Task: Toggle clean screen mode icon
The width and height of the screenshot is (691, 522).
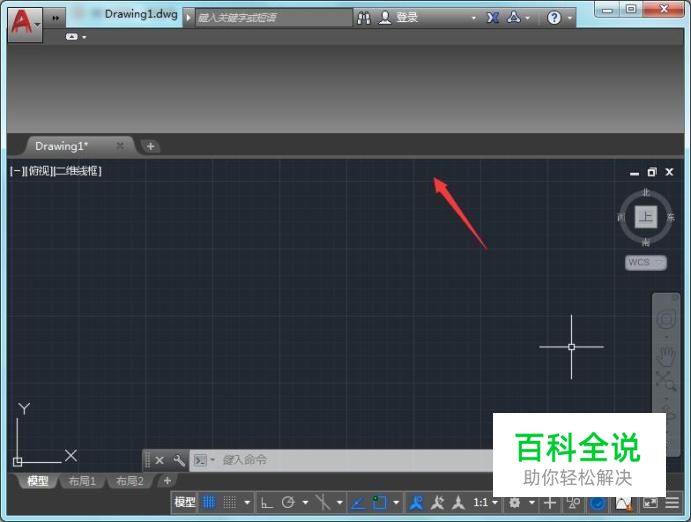Action: coord(650,503)
